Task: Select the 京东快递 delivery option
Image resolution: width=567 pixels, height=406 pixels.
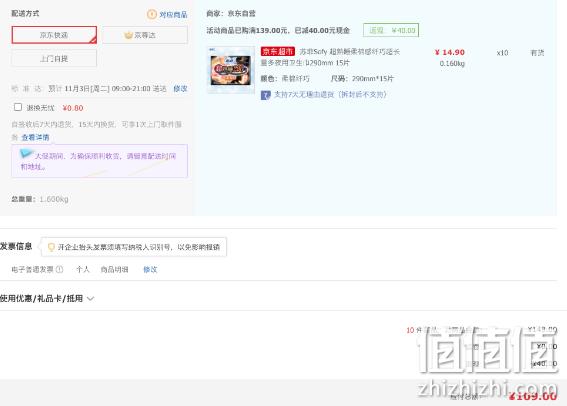Action: point(54,35)
